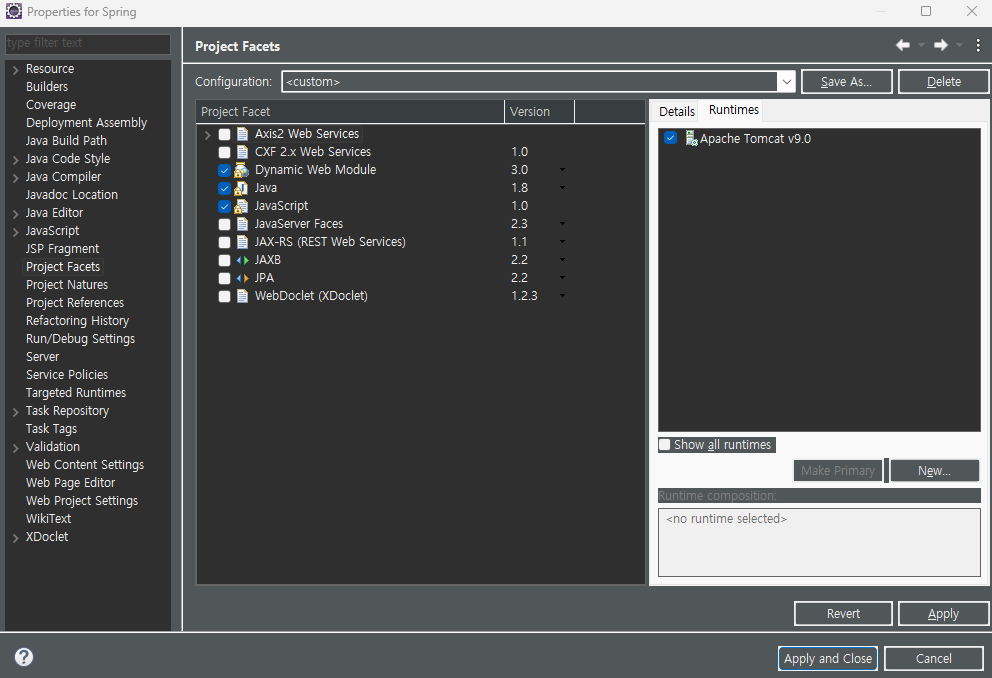
Task: Click the forward navigation arrow icon
Action: tap(941, 45)
